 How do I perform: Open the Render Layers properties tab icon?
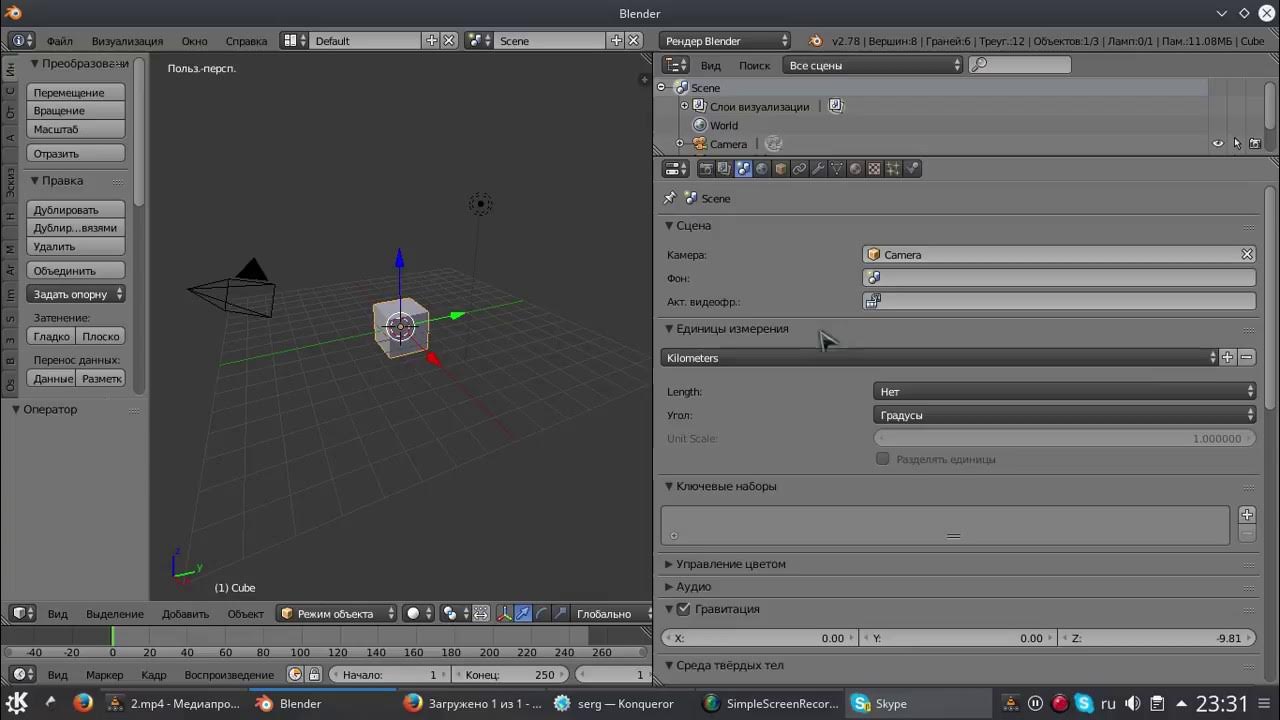pyautogui.click(x=724, y=169)
